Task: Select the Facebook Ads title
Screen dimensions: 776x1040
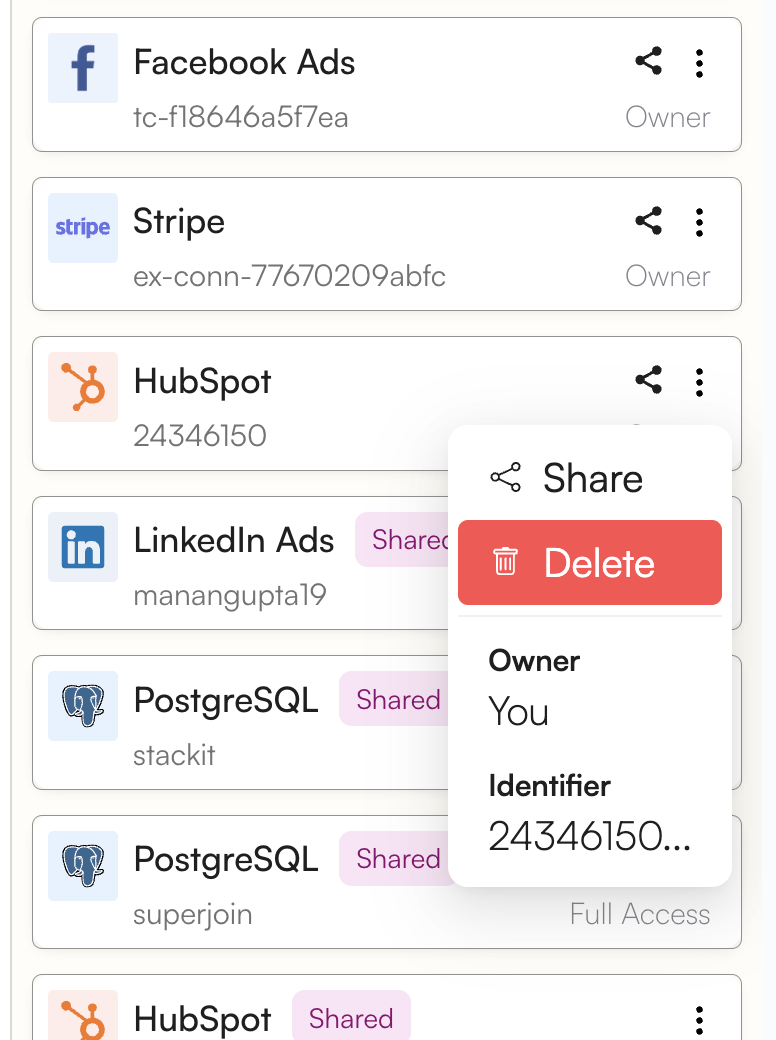Action: (244, 62)
